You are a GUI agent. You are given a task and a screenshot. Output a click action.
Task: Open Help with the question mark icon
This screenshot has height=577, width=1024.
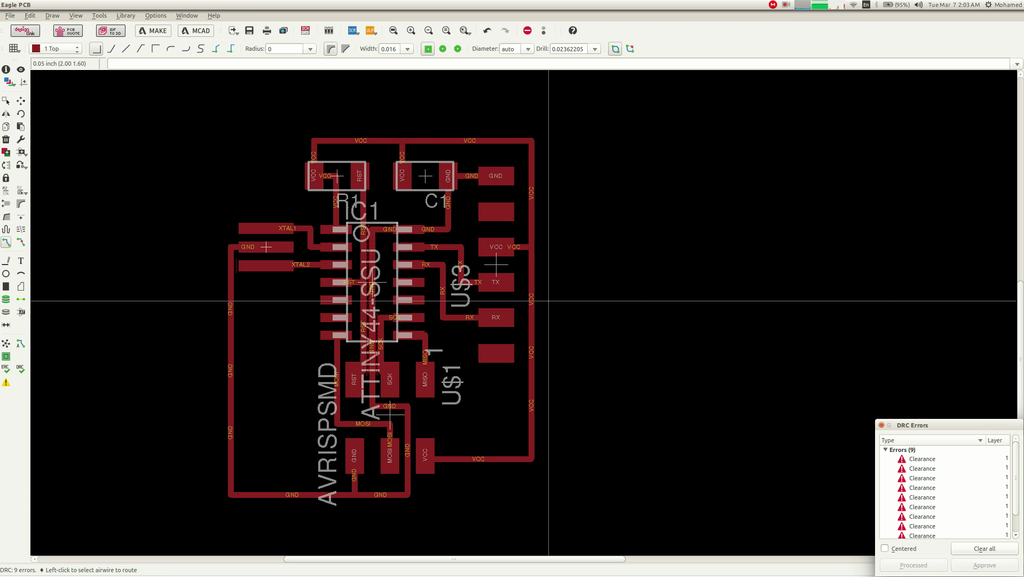click(x=573, y=31)
